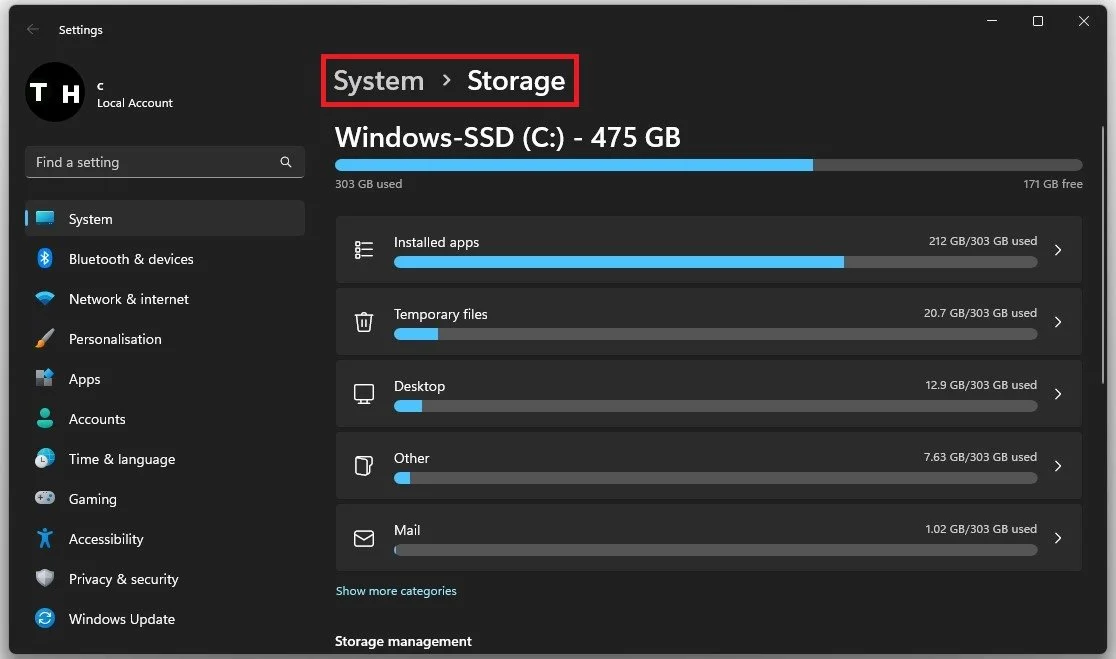This screenshot has height=659, width=1116.
Task: Go to Gaming settings
Action: (x=165, y=498)
